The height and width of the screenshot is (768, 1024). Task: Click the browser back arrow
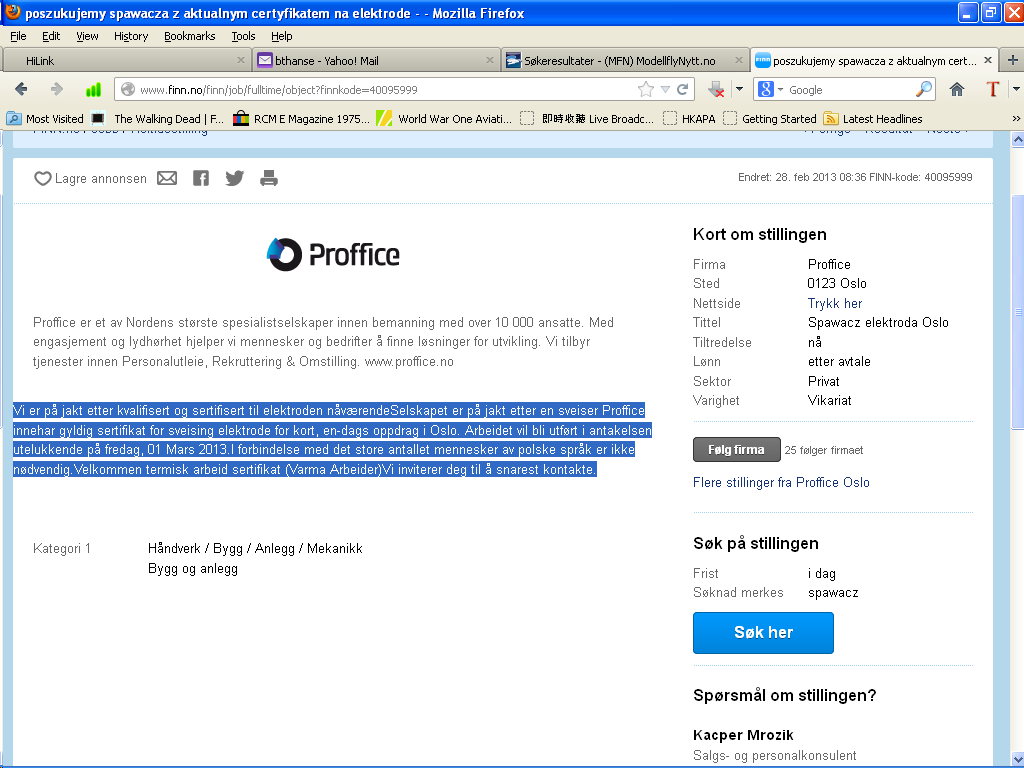tap(21, 89)
